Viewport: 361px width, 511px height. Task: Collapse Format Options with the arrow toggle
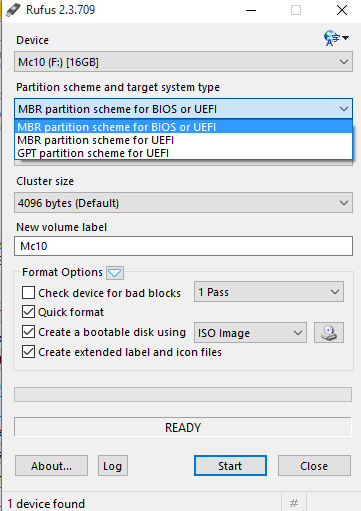coord(115,273)
